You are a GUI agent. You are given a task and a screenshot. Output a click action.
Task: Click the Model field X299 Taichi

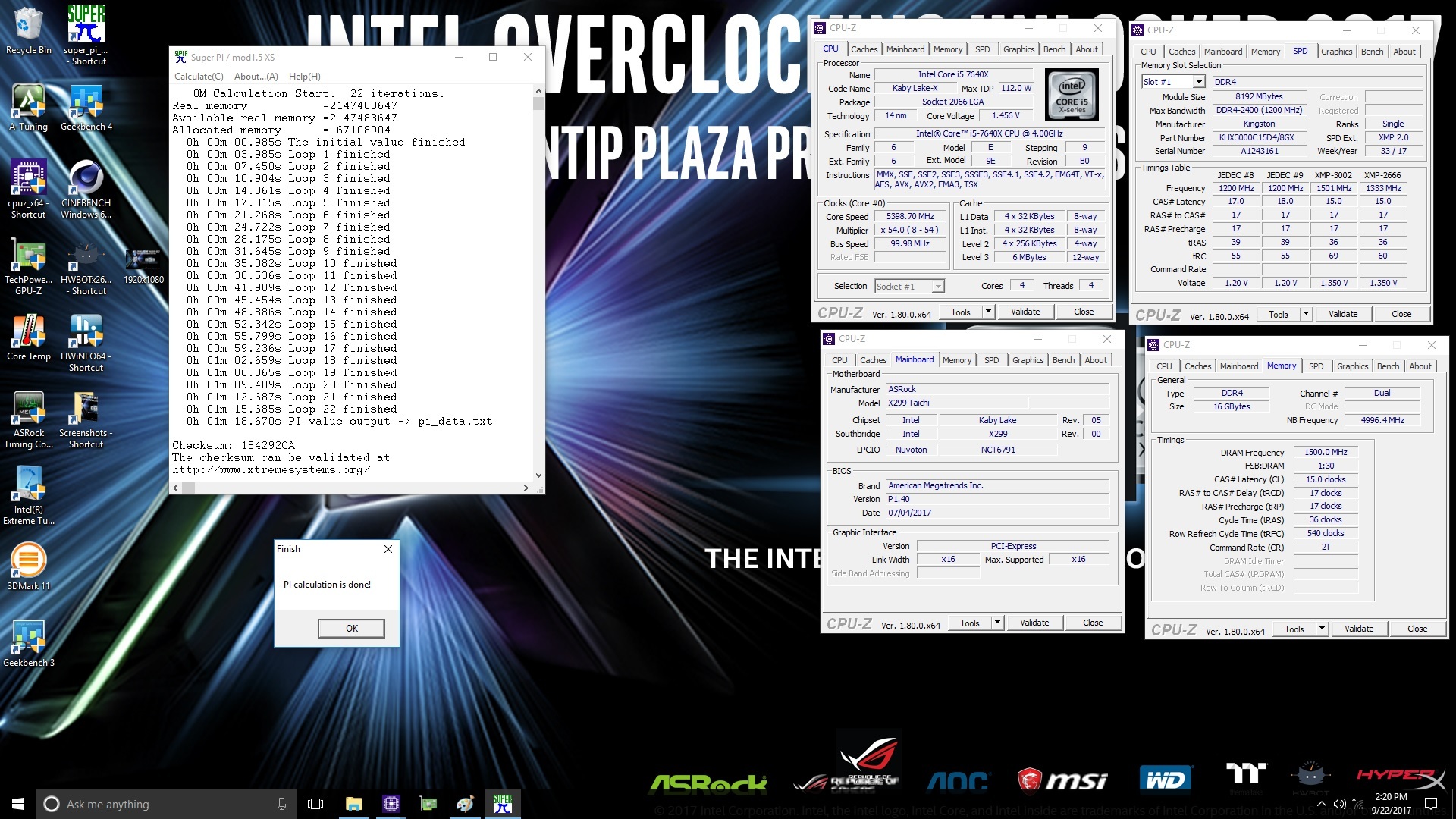[x=956, y=403]
